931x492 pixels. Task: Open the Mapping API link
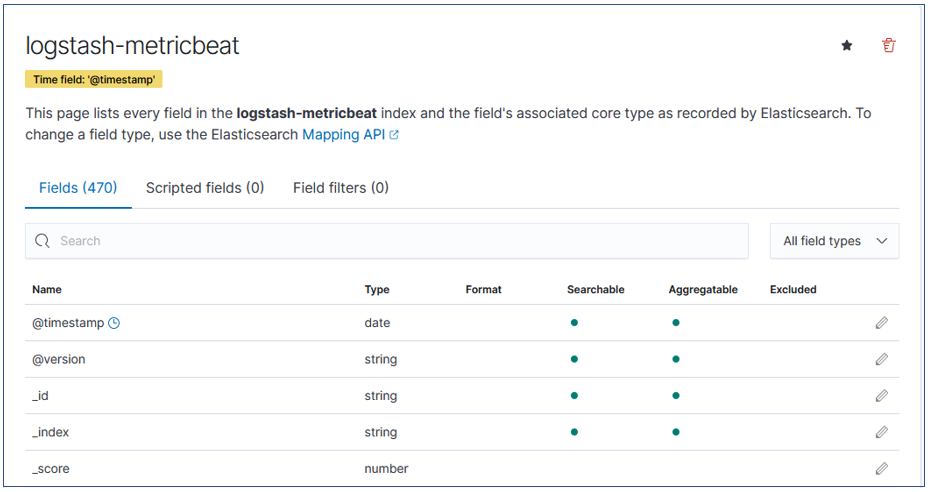point(343,135)
